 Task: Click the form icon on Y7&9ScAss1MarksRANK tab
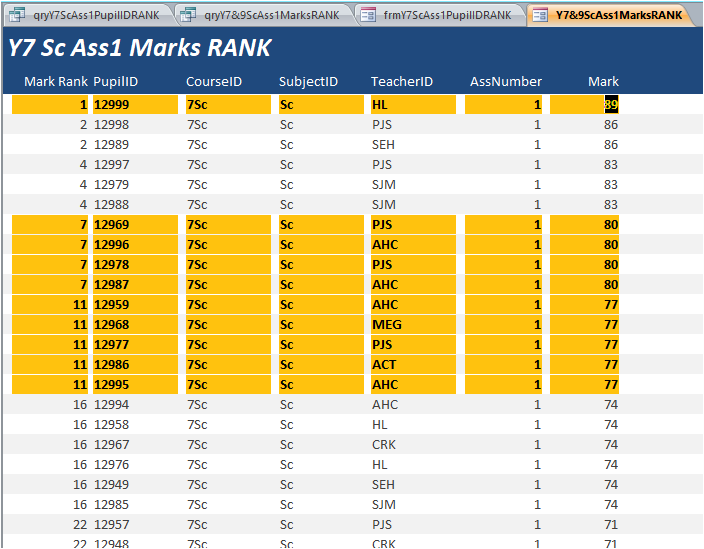(x=540, y=15)
